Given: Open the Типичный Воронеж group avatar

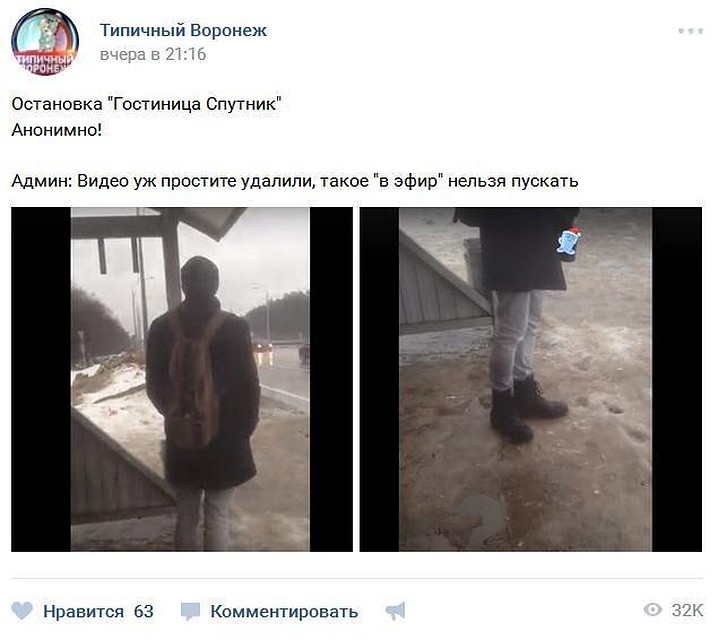Looking at the screenshot, I should (x=45, y=42).
